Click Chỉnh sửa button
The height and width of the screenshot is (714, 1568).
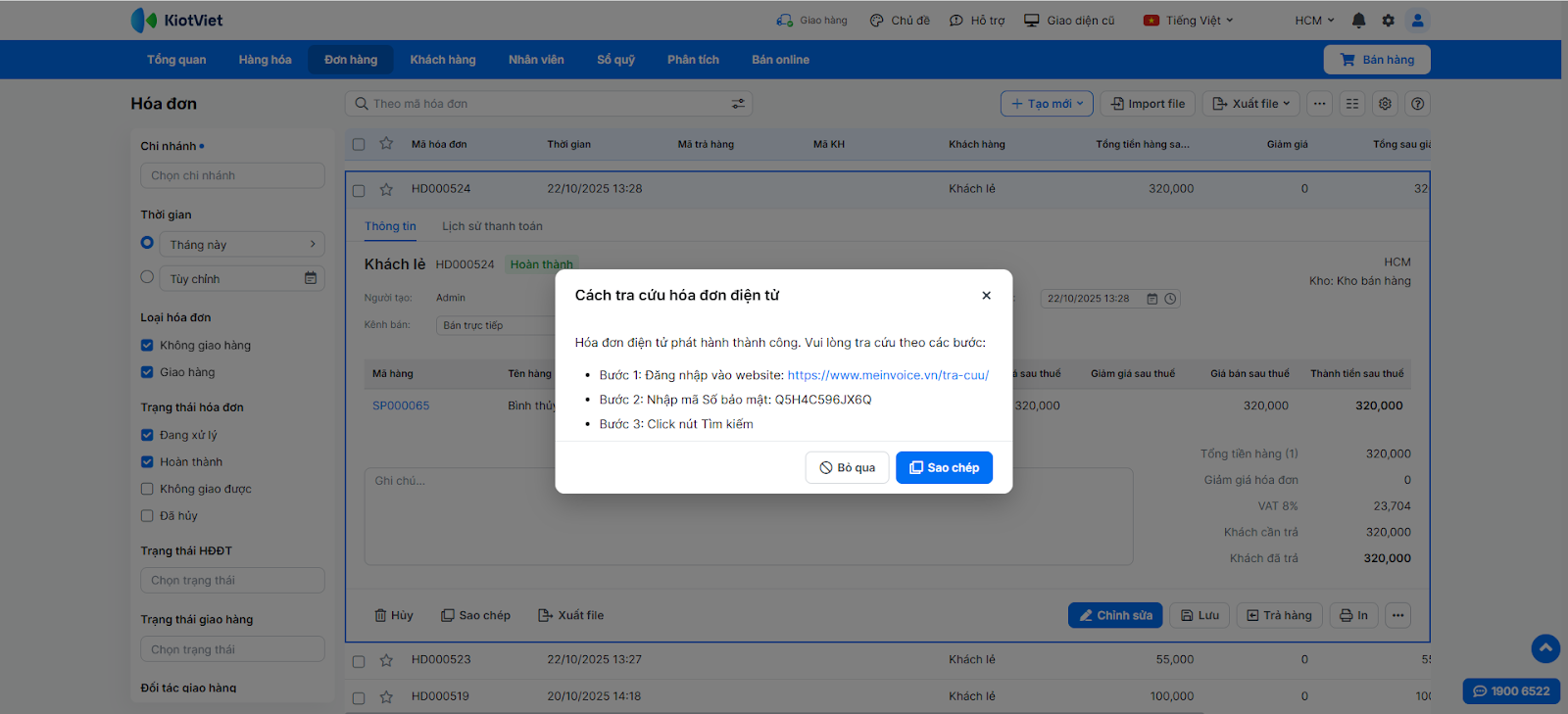[1115, 615]
